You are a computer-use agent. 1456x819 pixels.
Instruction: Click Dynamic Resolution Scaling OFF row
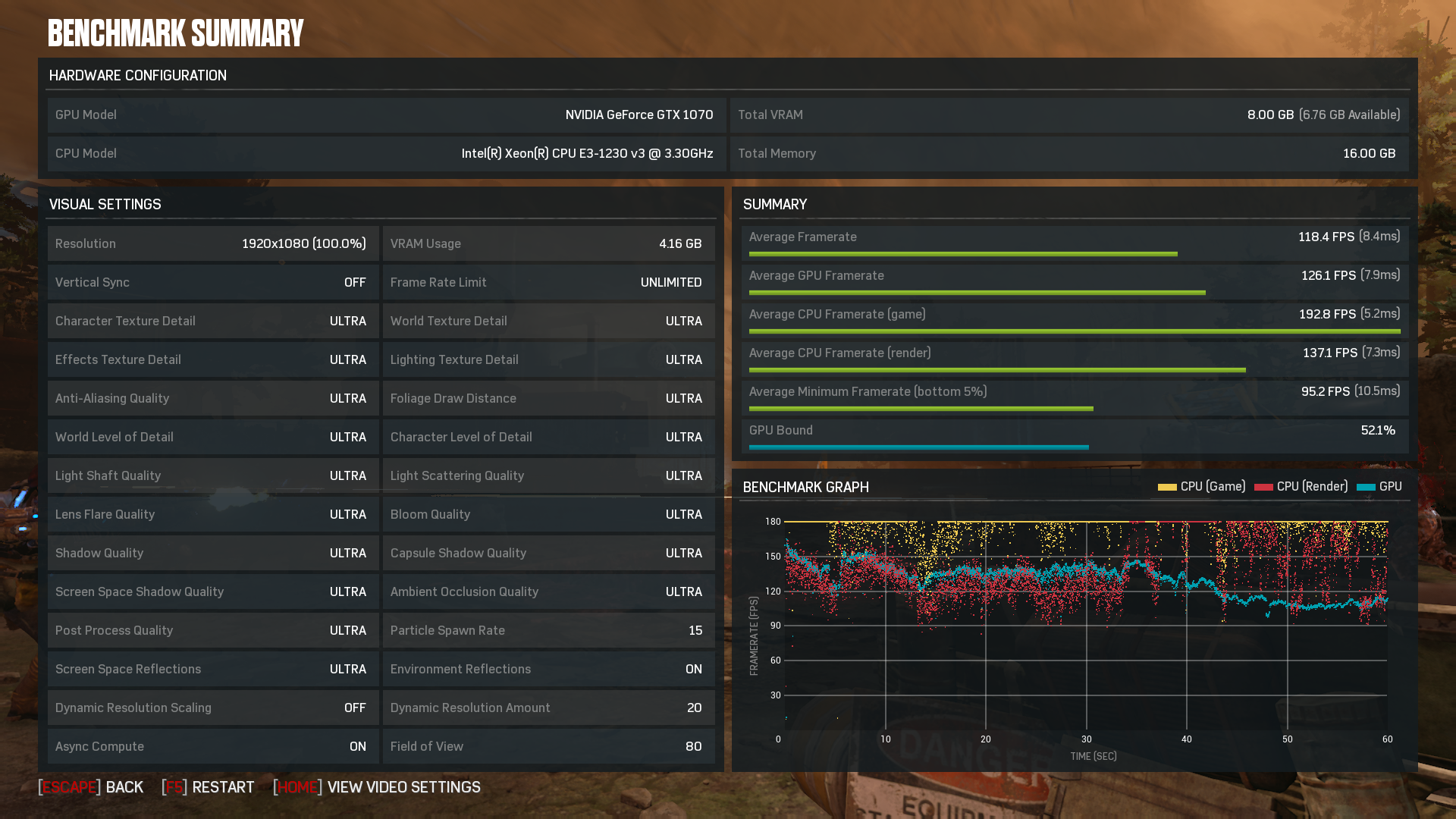(213, 708)
